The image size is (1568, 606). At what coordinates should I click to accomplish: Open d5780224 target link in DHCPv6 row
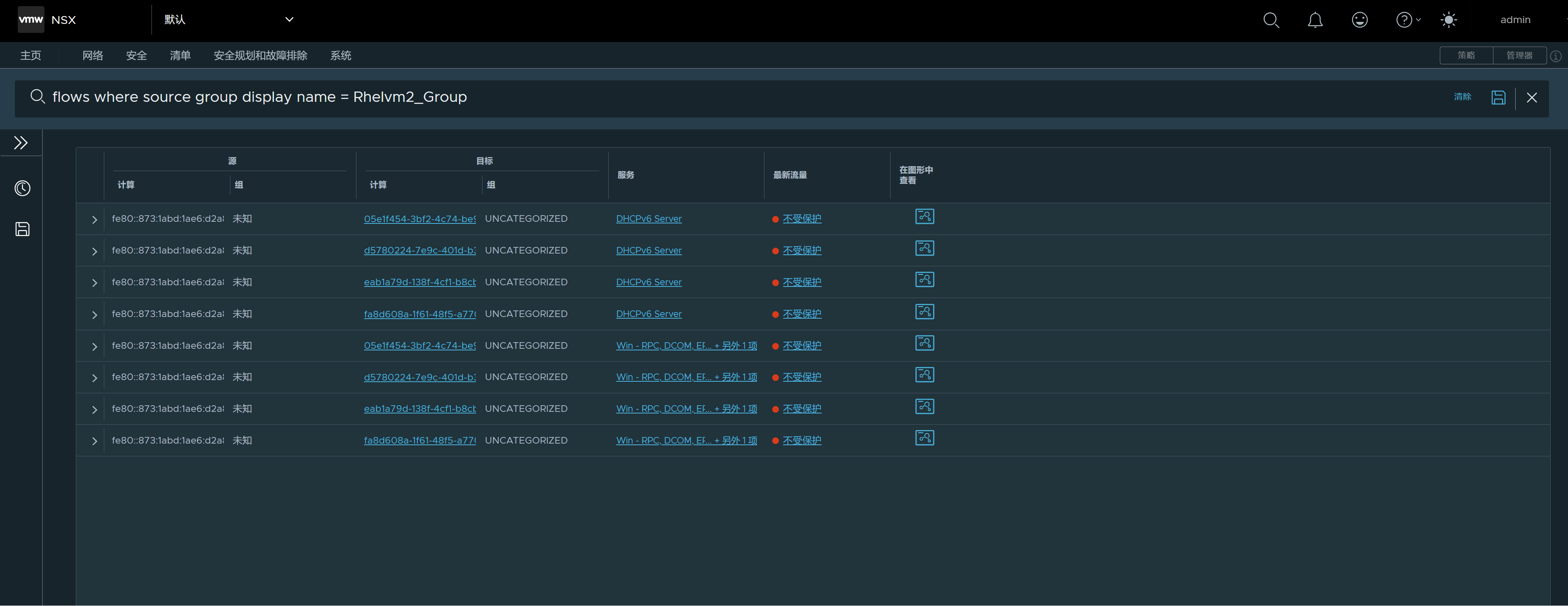[420, 250]
